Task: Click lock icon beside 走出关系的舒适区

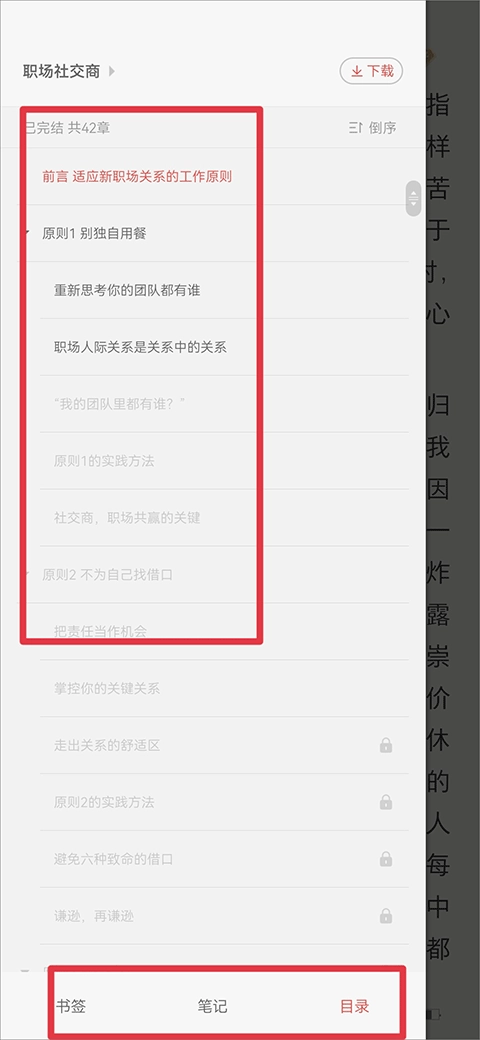Action: (x=386, y=746)
